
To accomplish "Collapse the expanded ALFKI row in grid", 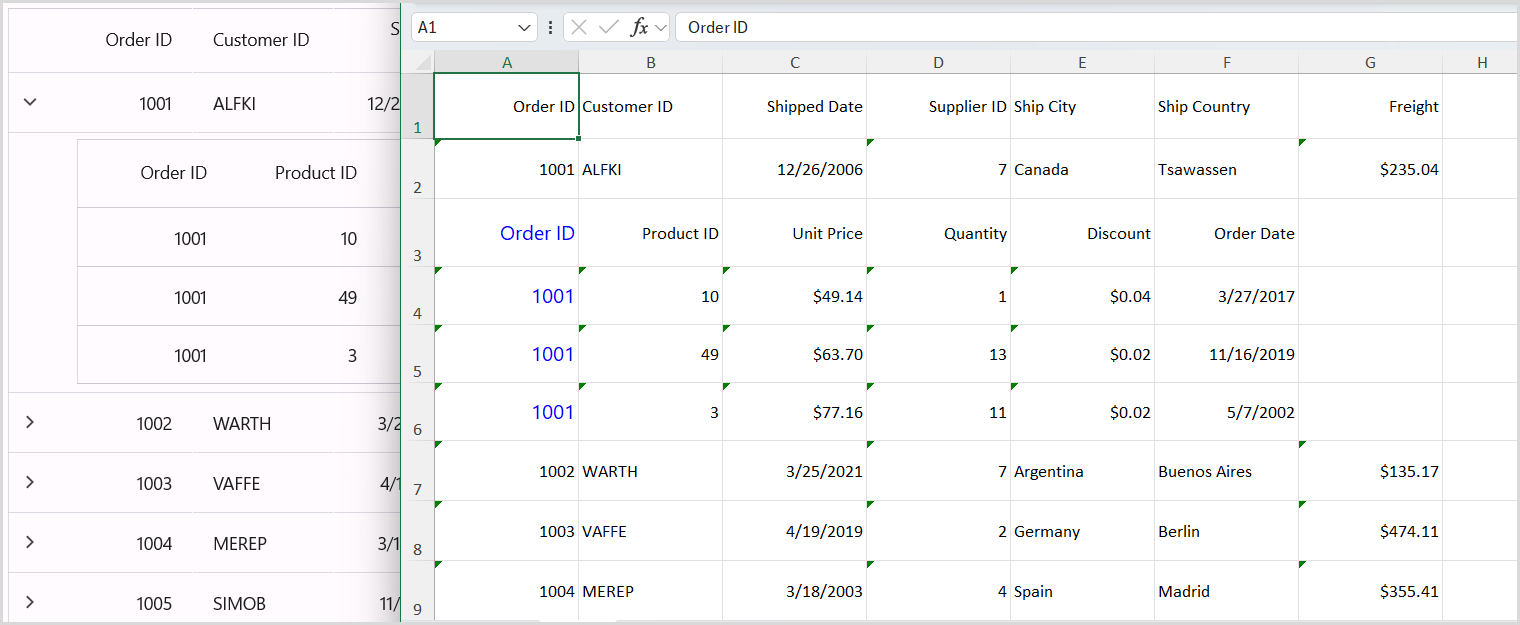I will 30,102.
